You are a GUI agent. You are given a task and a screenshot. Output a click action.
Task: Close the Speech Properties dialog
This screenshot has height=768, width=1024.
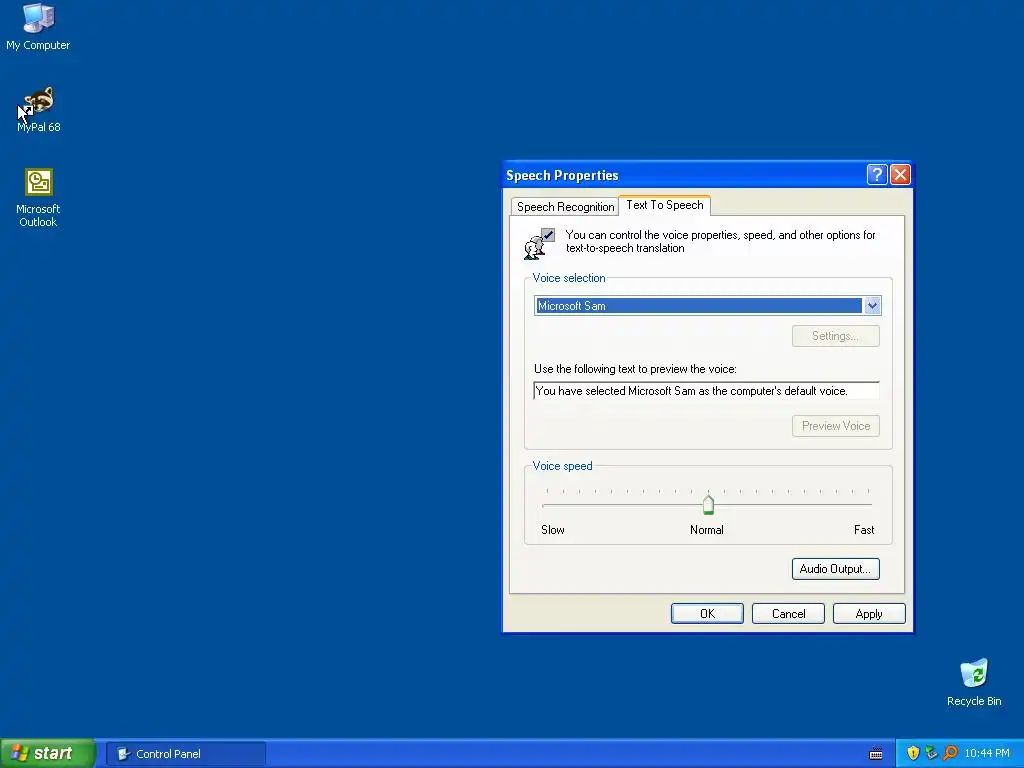point(900,174)
